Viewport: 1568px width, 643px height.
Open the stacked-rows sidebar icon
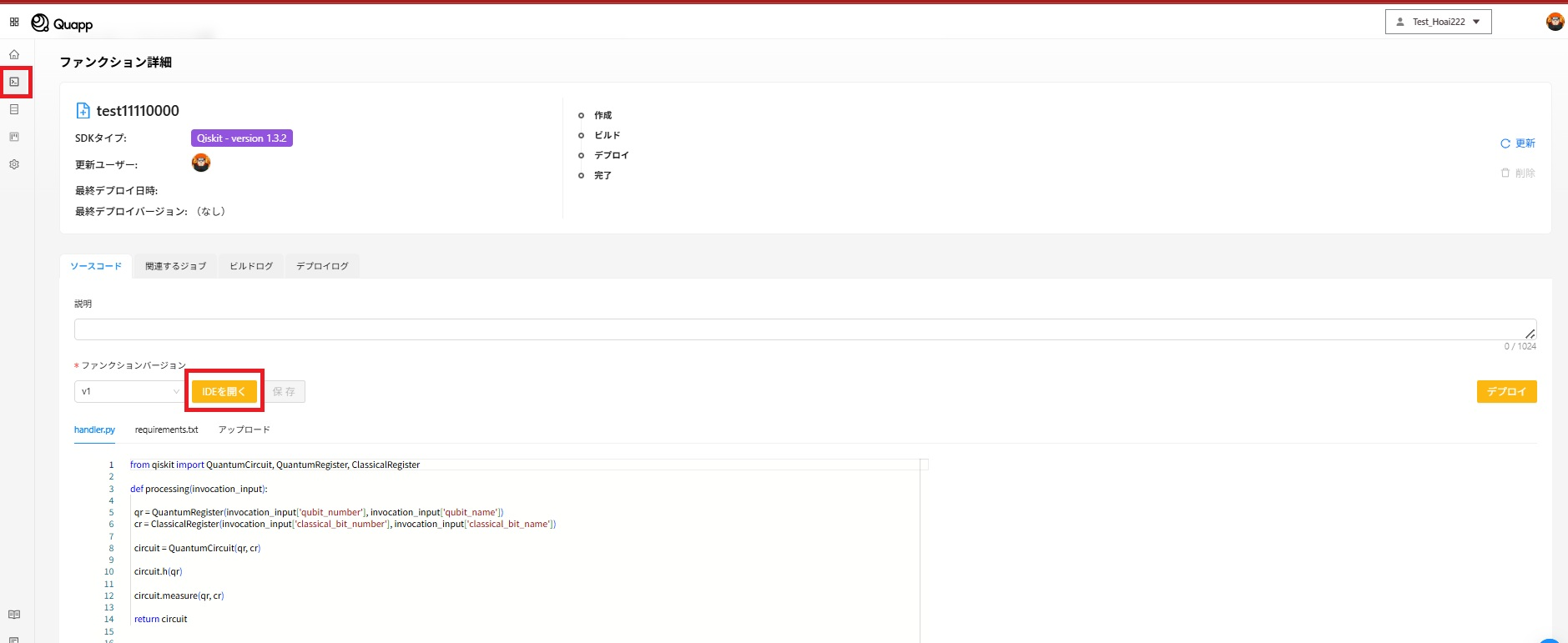(14, 109)
